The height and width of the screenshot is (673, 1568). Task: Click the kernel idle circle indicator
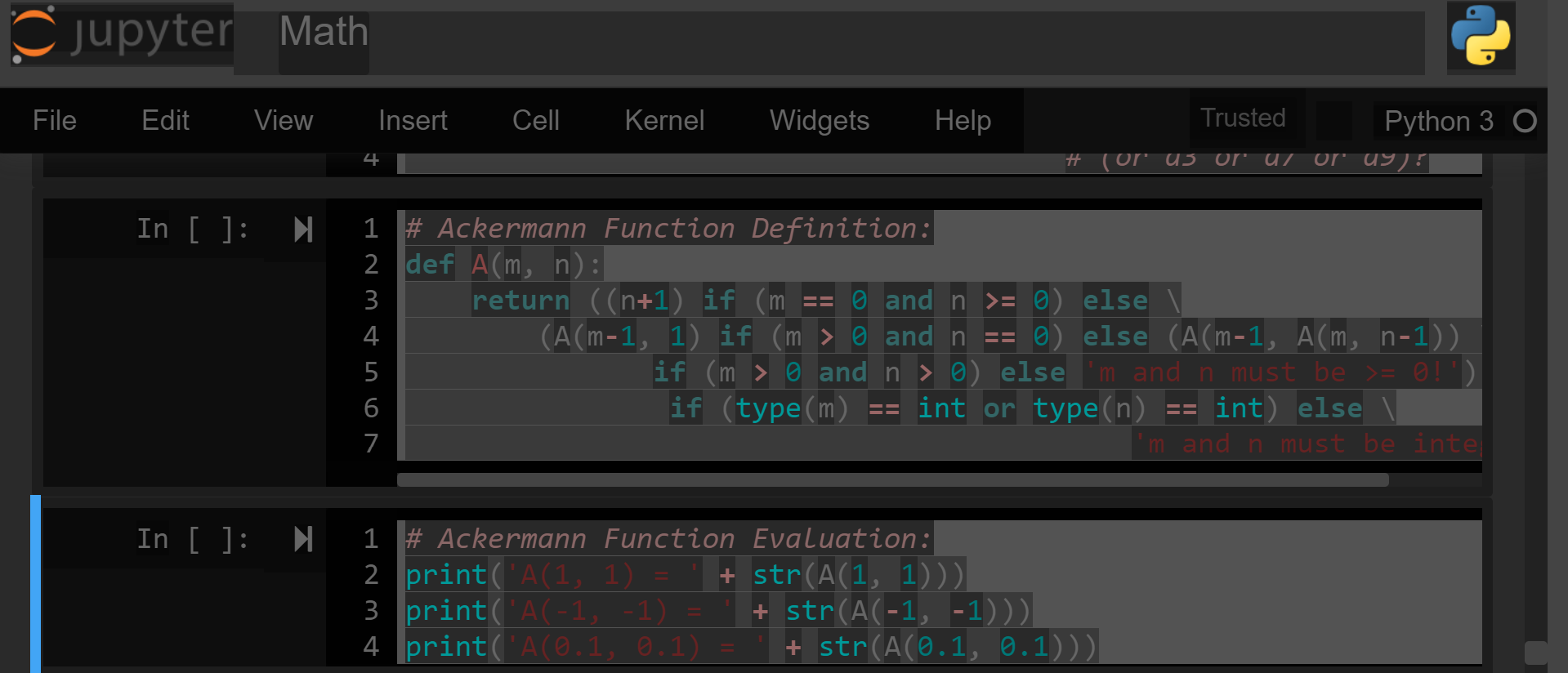pos(1524,122)
